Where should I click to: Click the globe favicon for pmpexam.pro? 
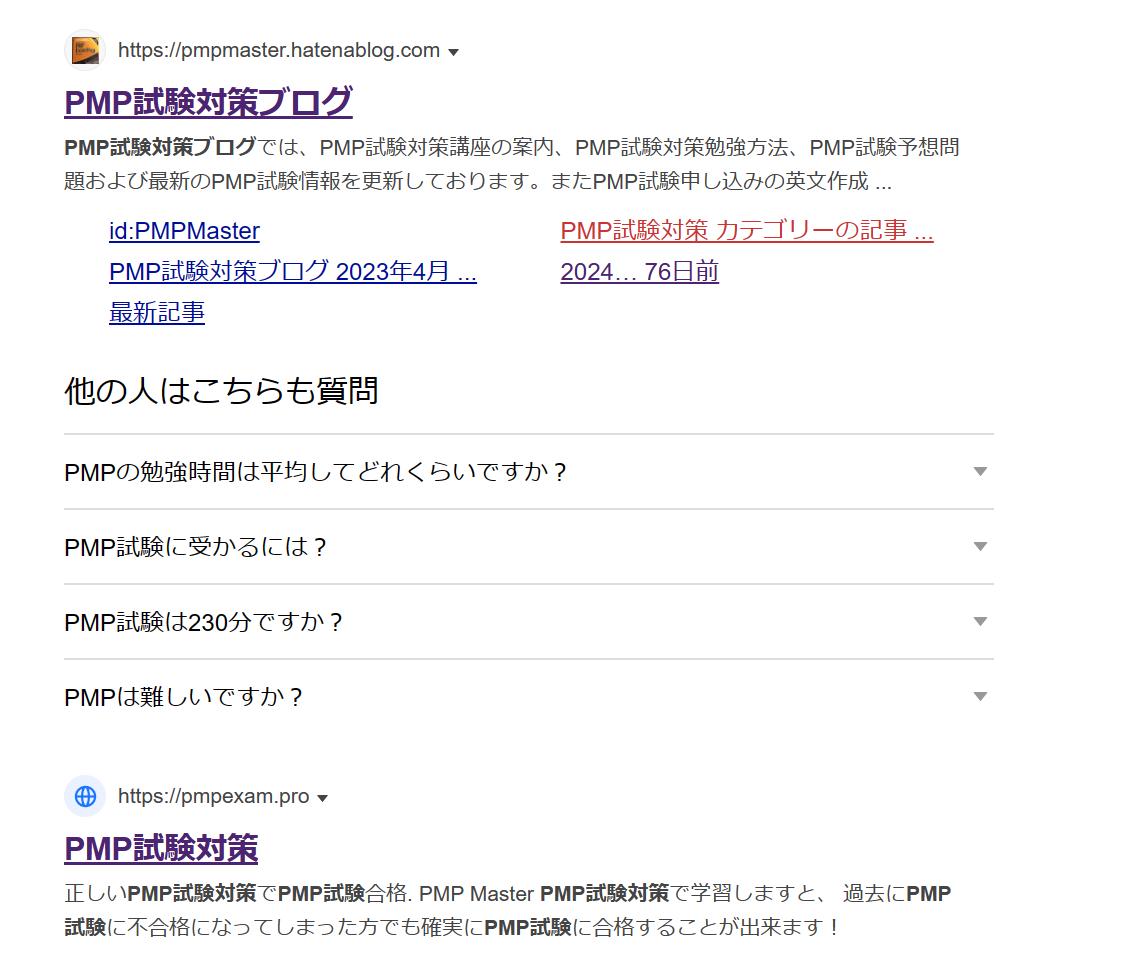tap(85, 797)
